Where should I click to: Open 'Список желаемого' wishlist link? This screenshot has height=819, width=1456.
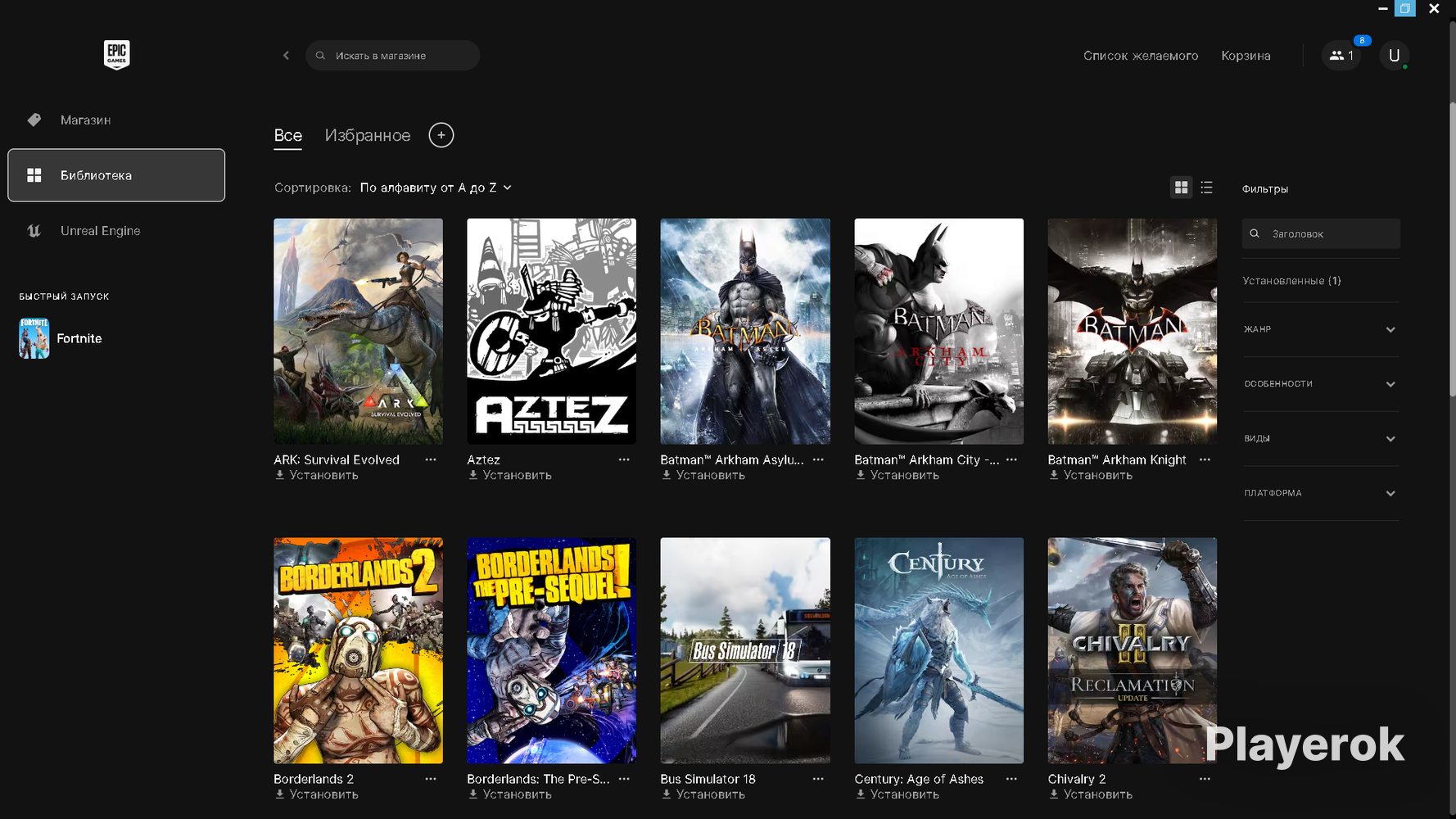[x=1141, y=56]
